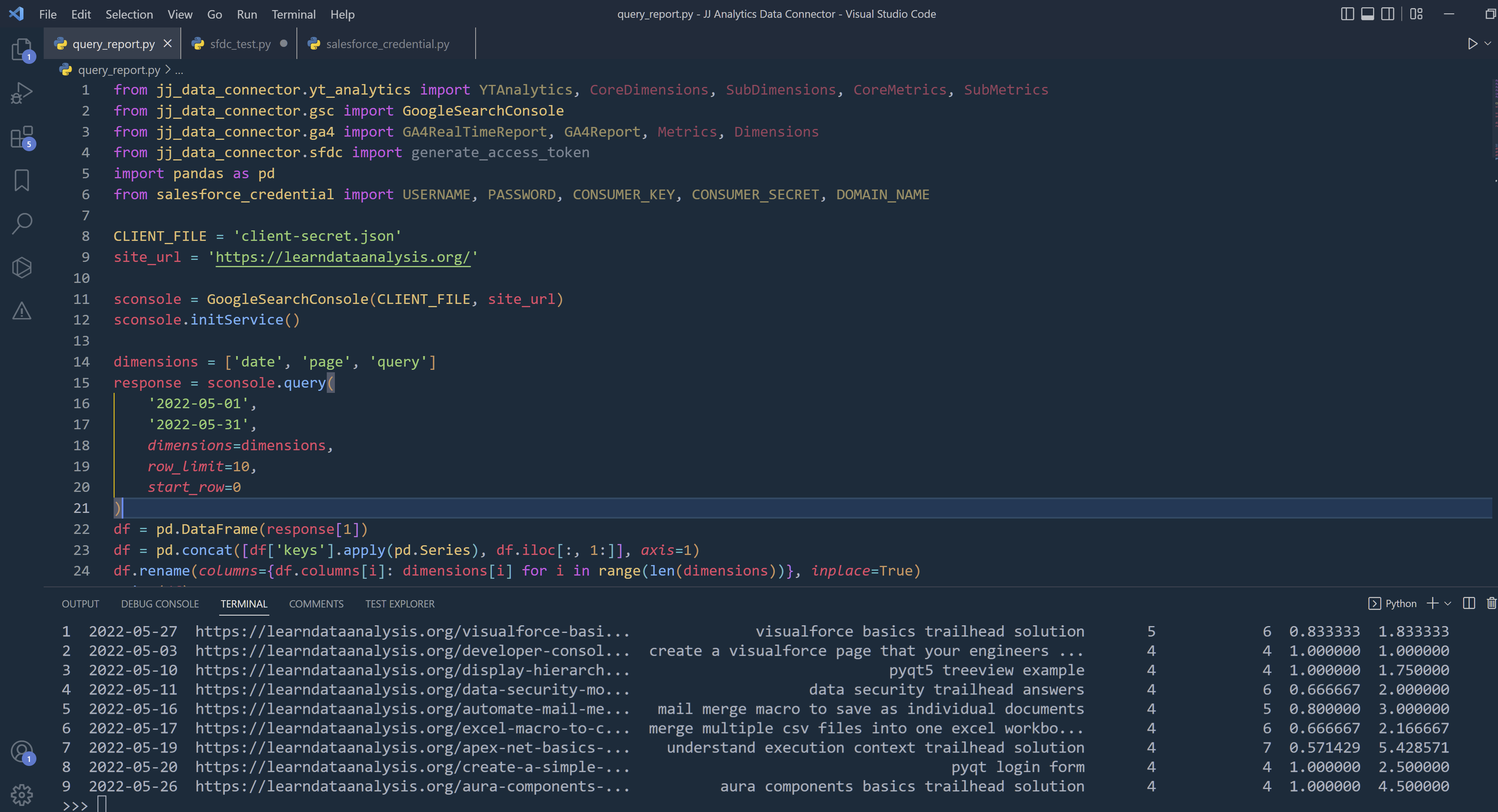Open the Run menu

tap(247, 14)
